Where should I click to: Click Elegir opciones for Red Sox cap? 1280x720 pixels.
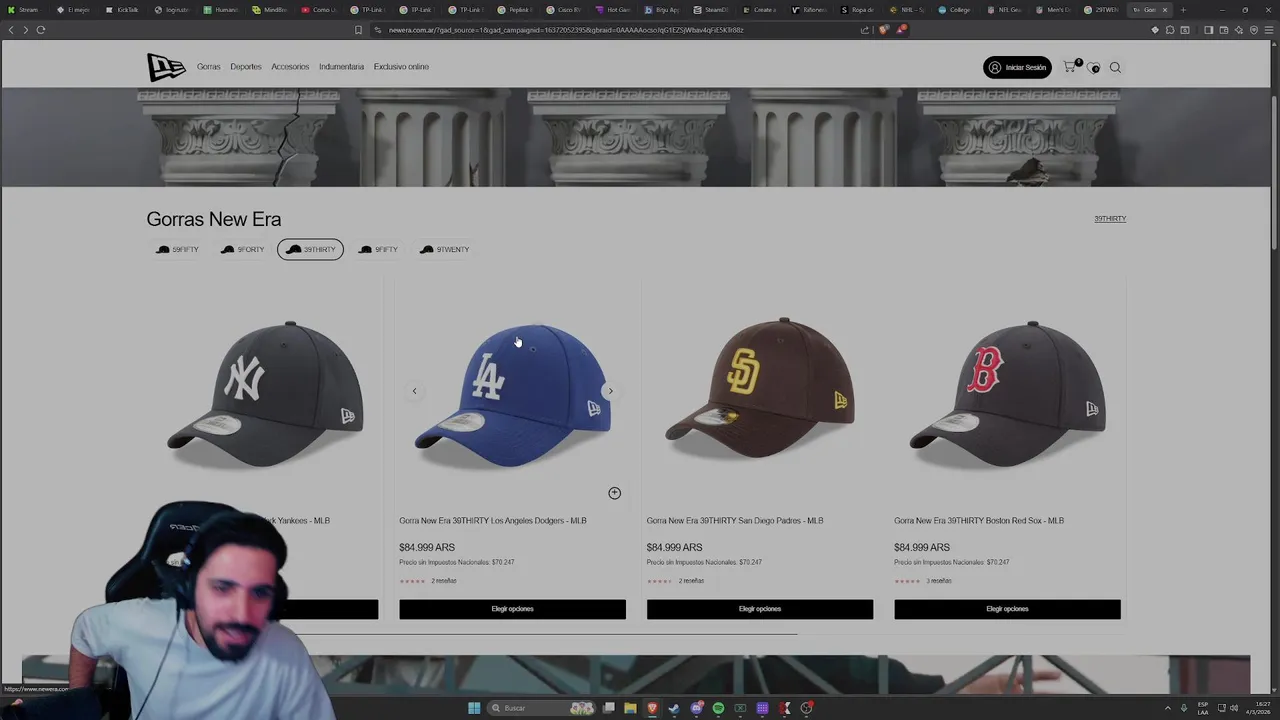(1007, 609)
